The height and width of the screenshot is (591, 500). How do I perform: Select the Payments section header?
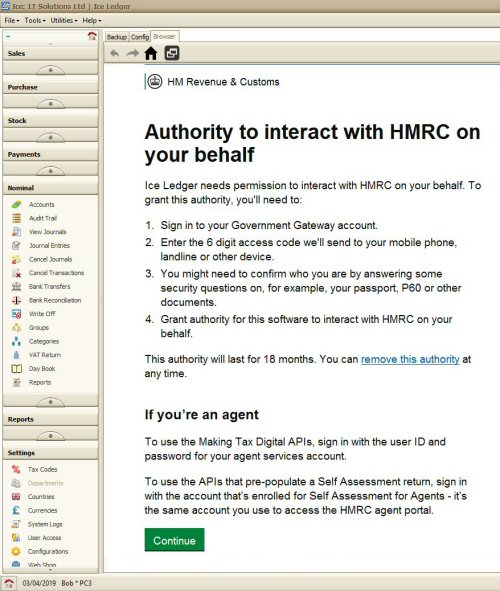50,155
